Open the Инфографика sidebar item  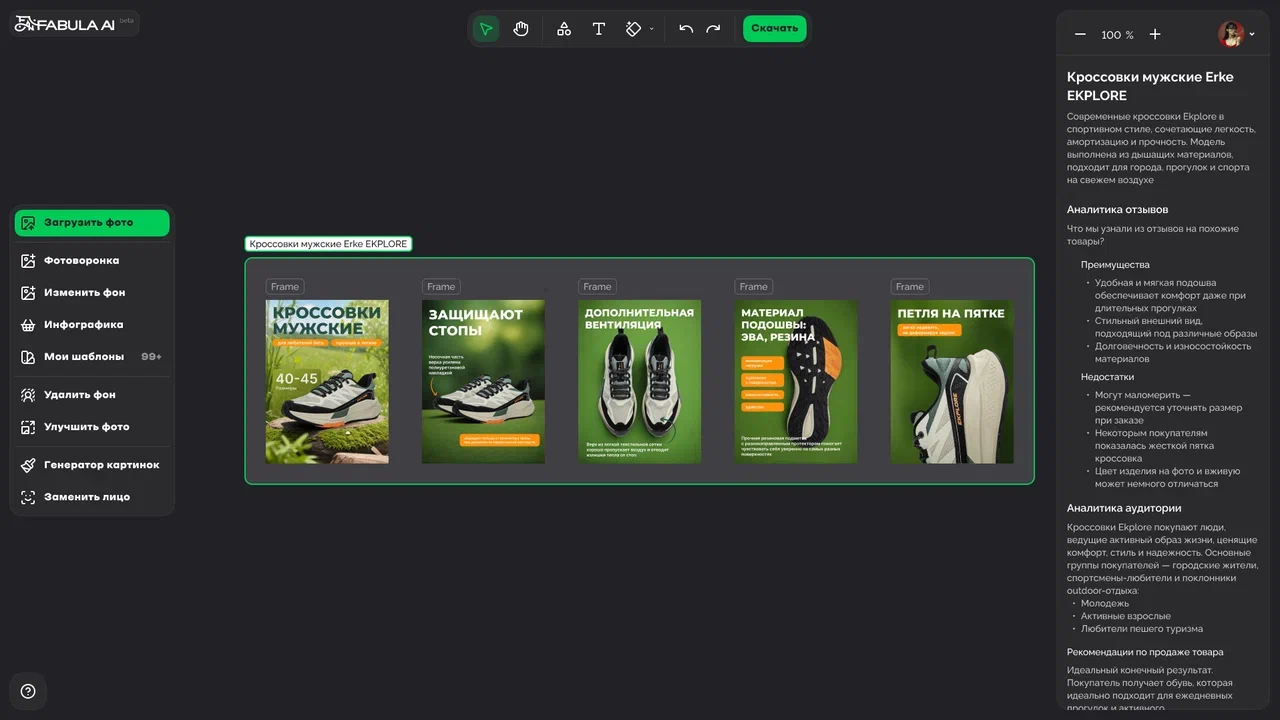[x=92, y=325]
